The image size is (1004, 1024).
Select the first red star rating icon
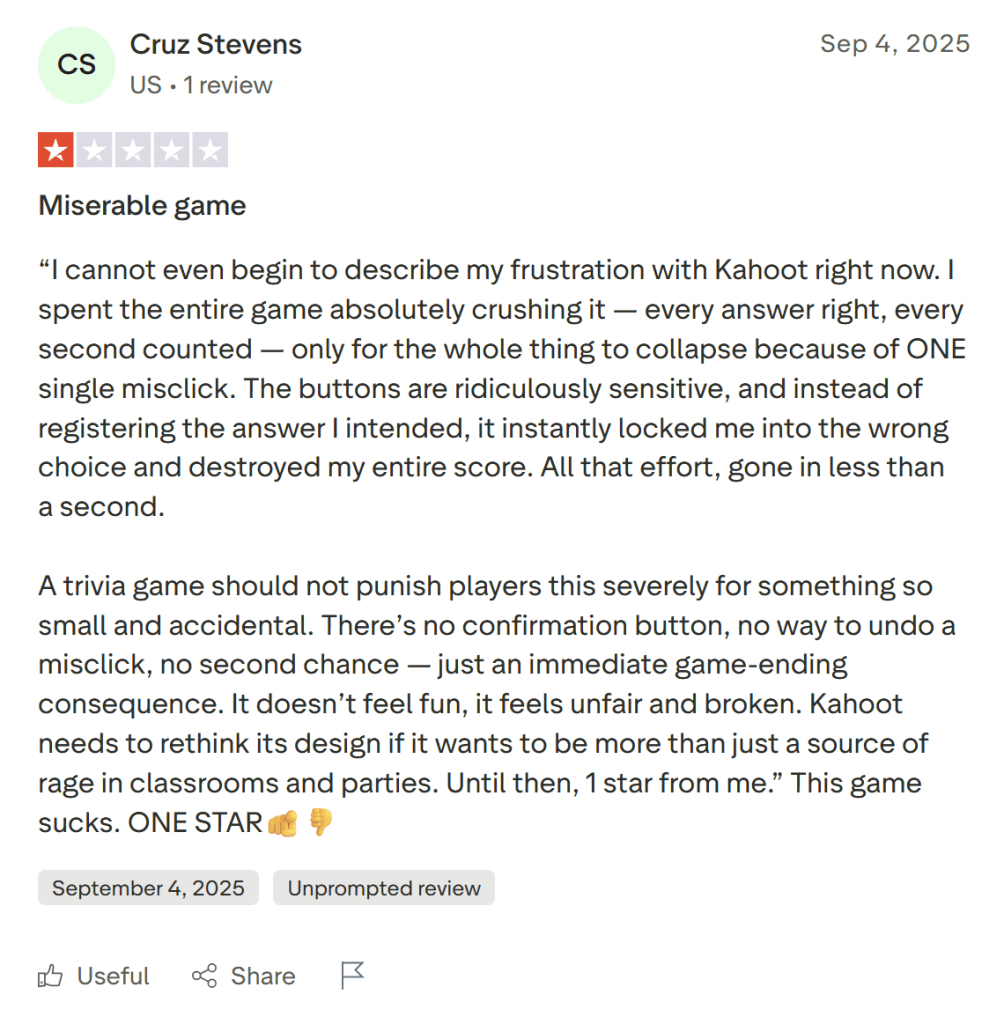point(57,149)
